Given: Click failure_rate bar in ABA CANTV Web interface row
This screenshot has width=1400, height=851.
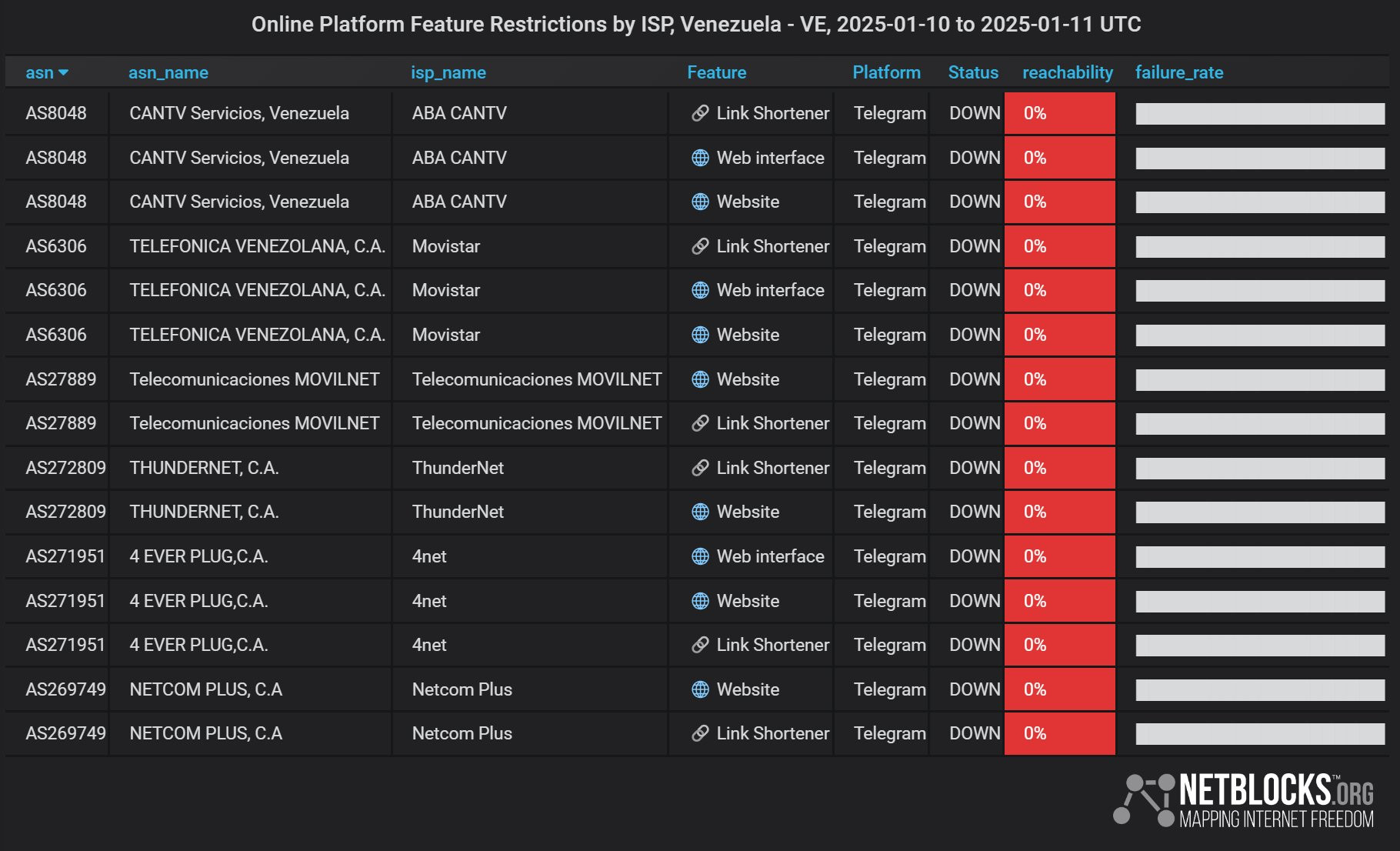Looking at the screenshot, I should point(1260,158).
